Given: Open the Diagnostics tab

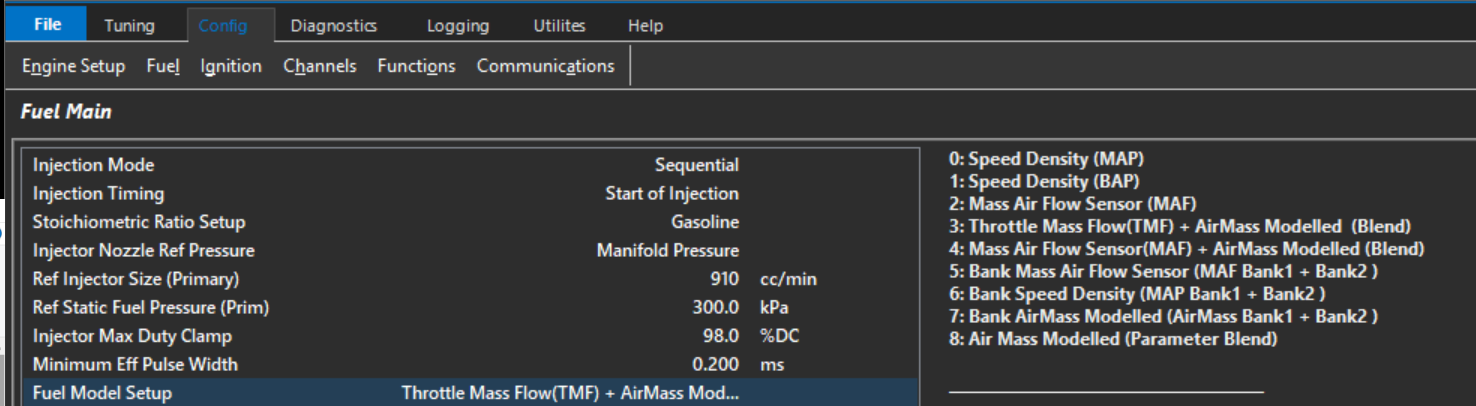Looking at the screenshot, I should pos(333,26).
